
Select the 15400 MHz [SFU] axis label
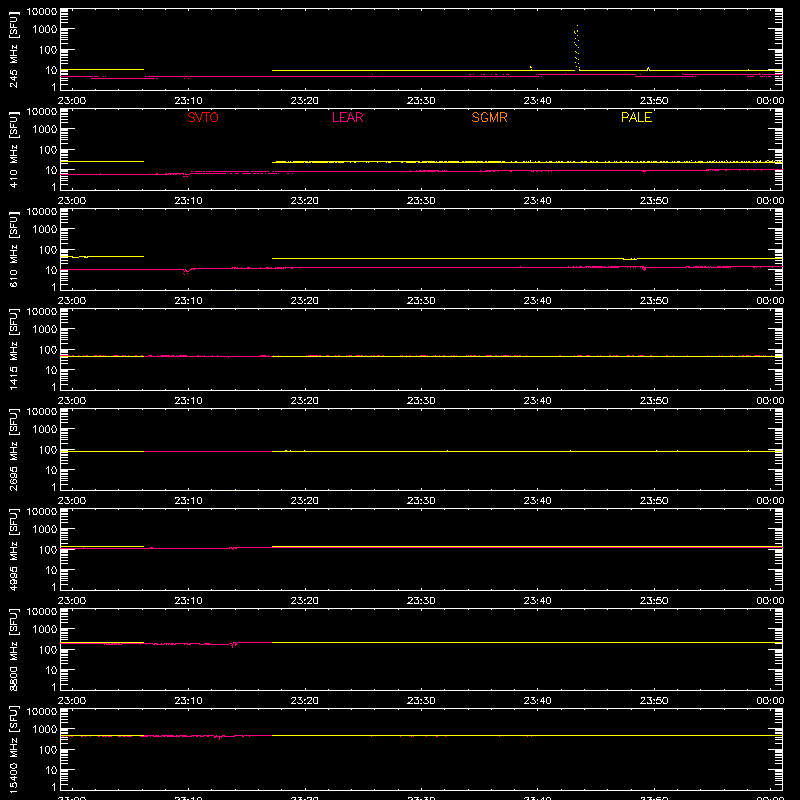click(14, 749)
